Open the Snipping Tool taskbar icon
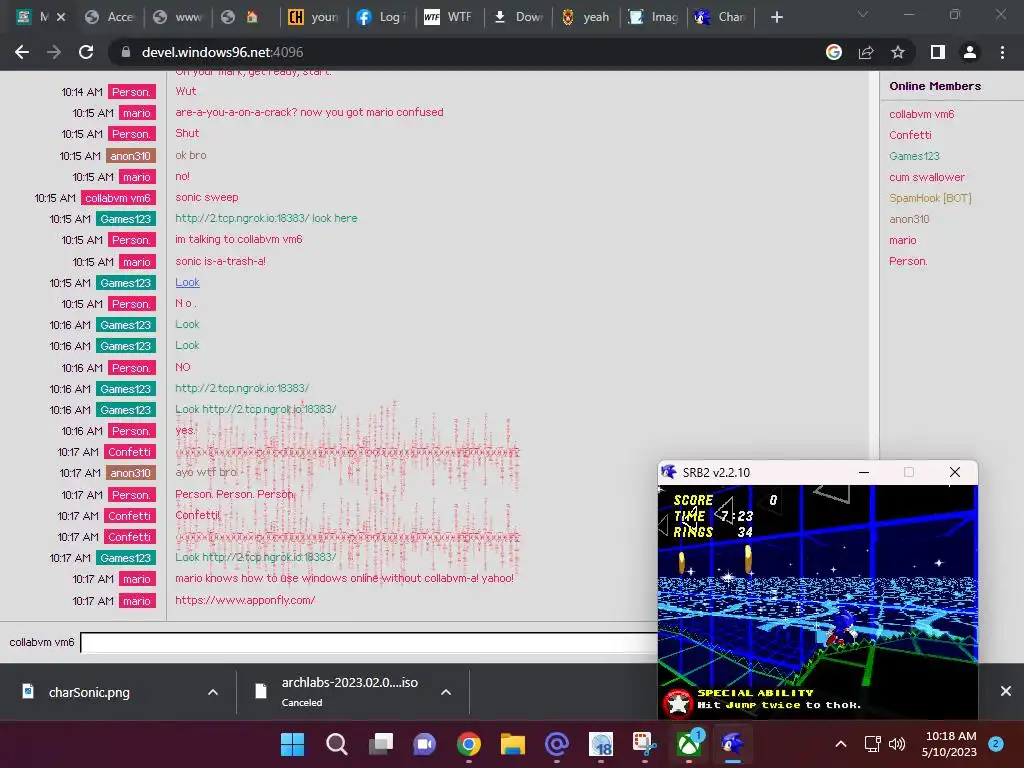This screenshot has height=768, width=1024. click(x=645, y=744)
